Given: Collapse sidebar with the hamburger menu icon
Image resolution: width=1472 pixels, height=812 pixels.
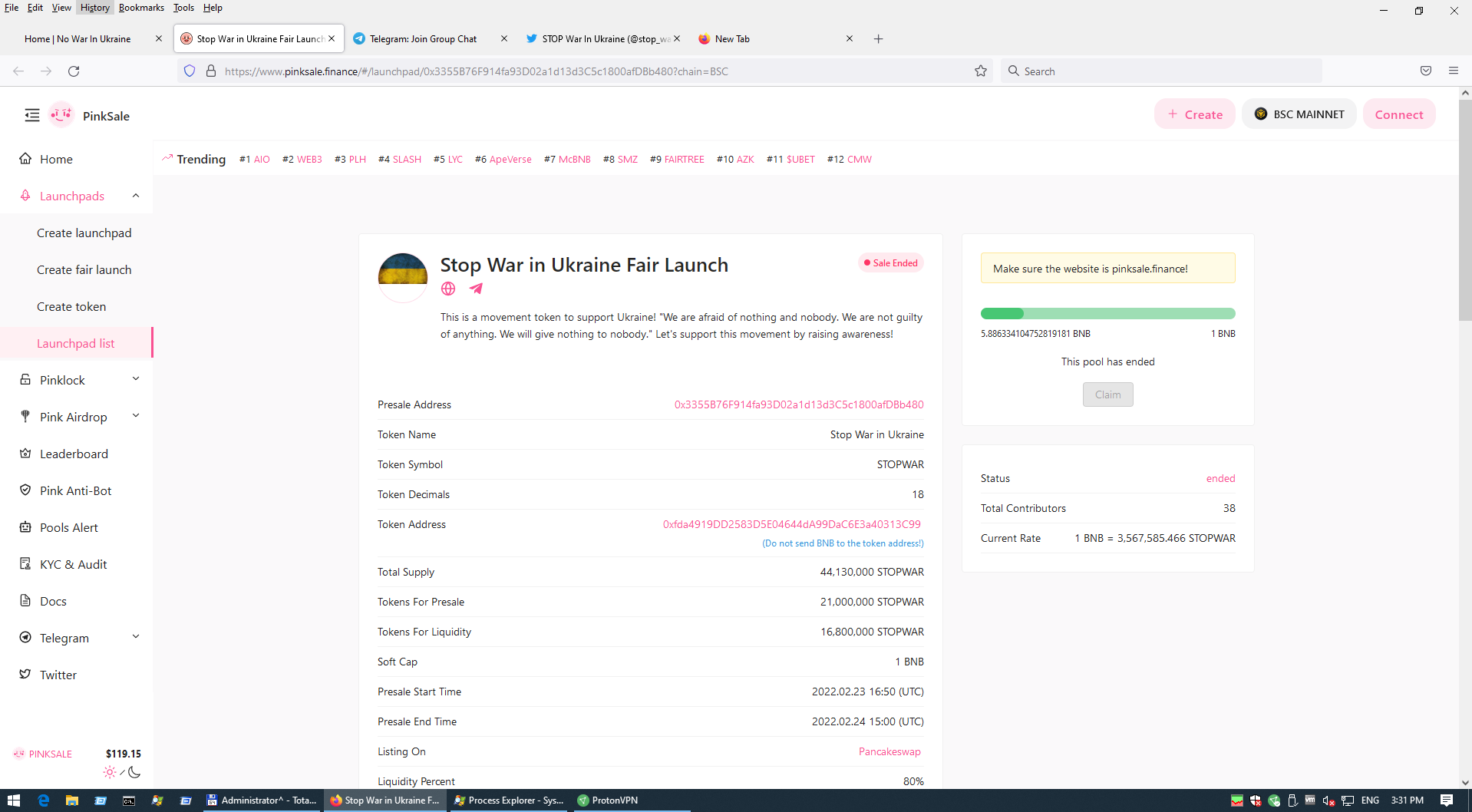Looking at the screenshot, I should click(32, 115).
